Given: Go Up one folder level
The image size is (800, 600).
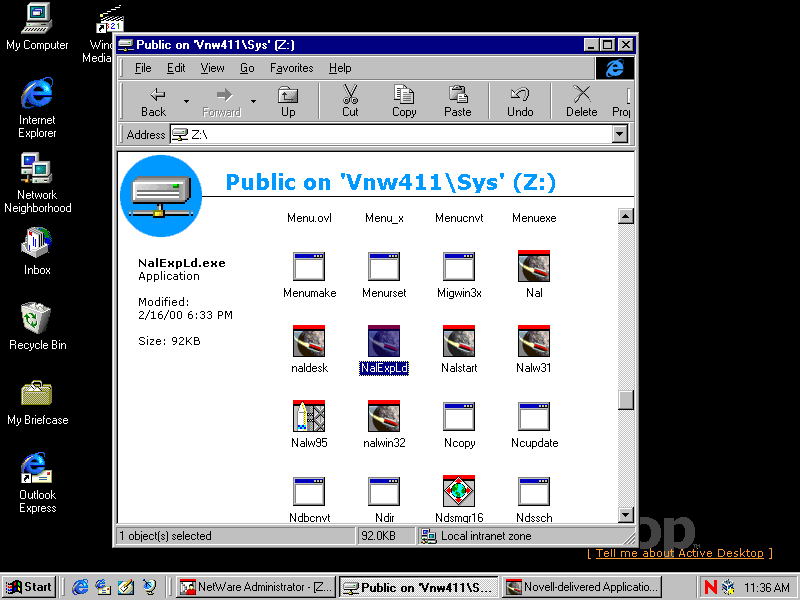Looking at the screenshot, I should point(288,102).
